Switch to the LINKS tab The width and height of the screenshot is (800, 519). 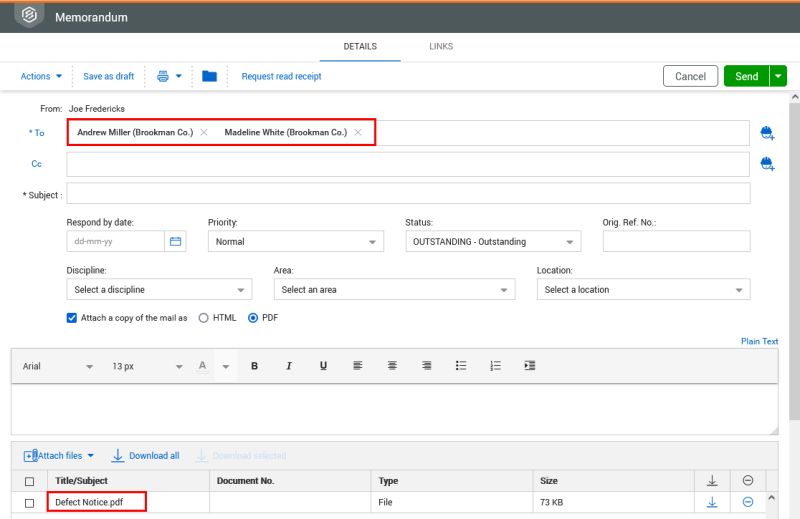(441, 46)
